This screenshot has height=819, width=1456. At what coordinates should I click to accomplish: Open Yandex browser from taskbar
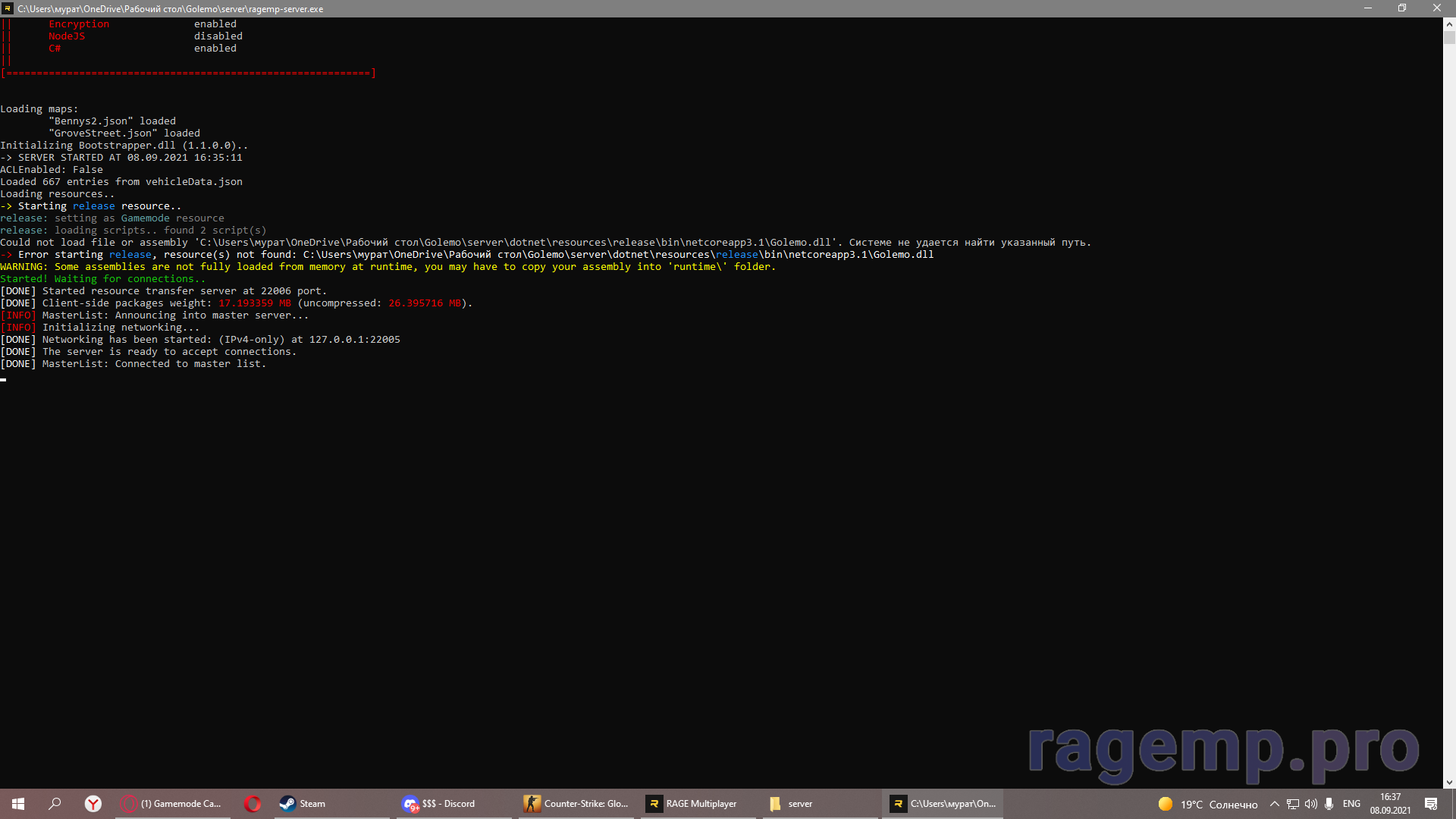pyautogui.click(x=93, y=804)
